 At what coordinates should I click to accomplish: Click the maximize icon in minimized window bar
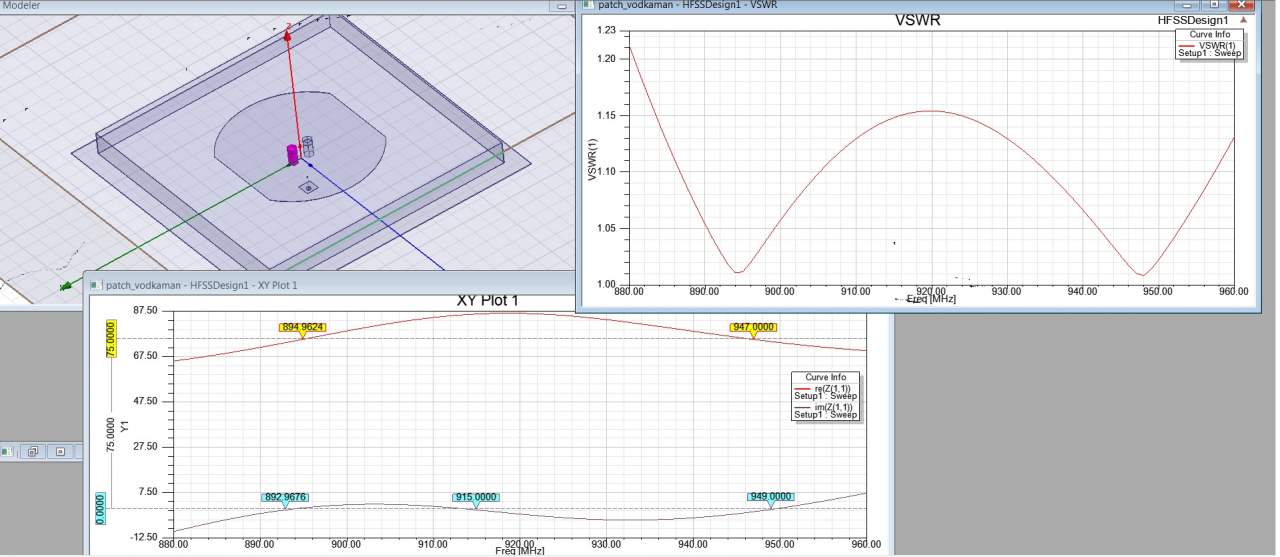click(60, 451)
